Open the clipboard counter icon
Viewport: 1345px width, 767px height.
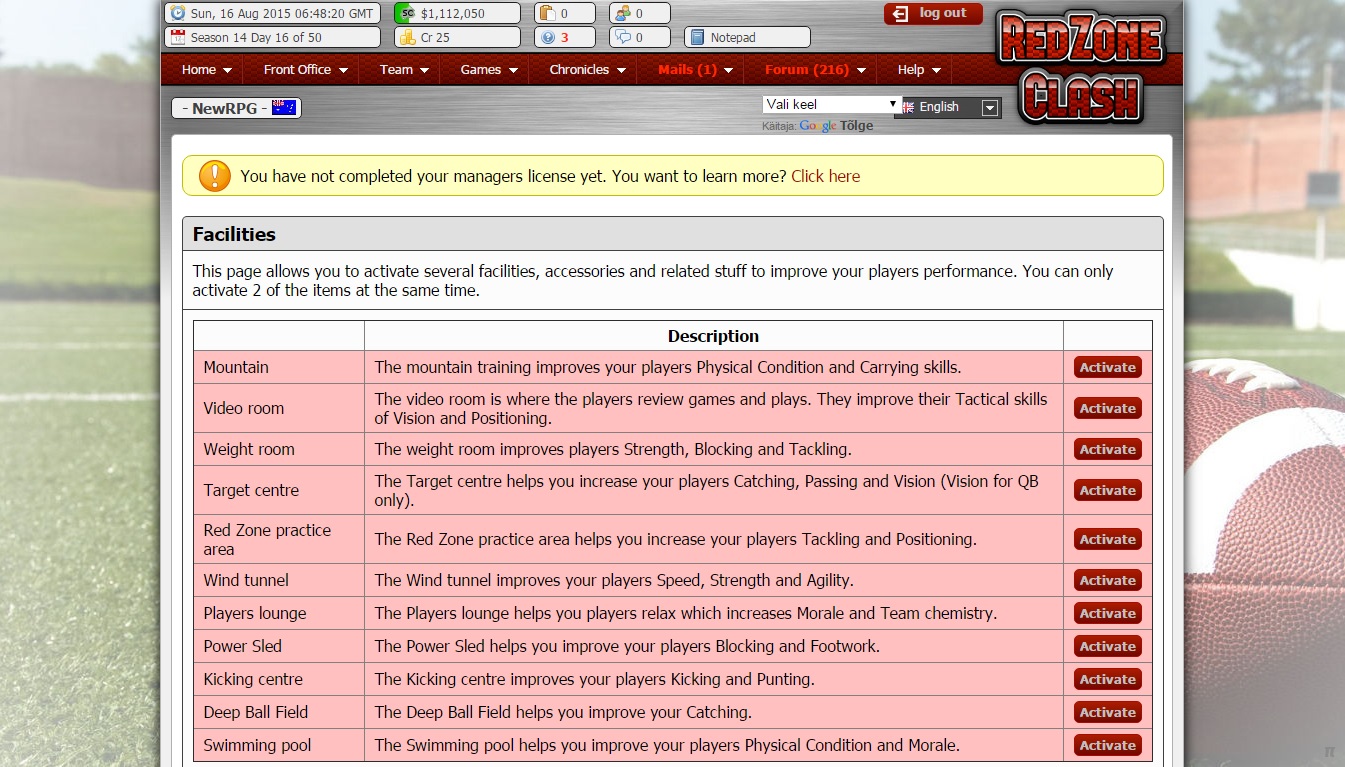pos(546,13)
